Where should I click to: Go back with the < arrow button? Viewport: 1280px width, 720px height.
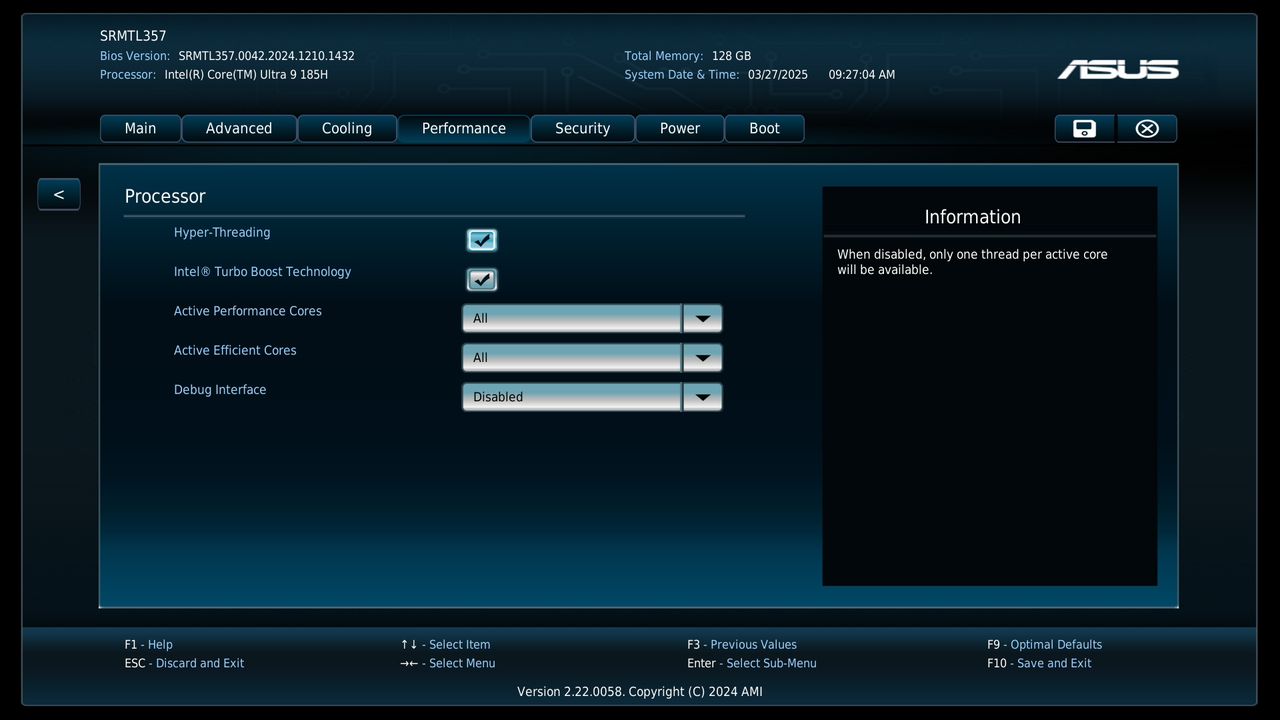(x=59, y=194)
